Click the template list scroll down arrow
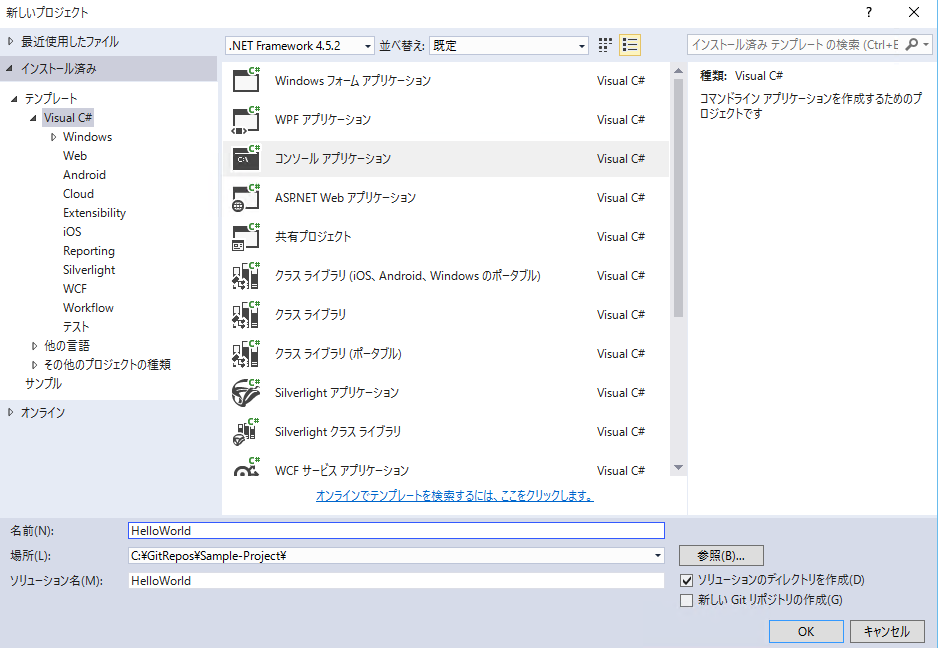Screen dimensions: 938x648 click(x=678, y=467)
